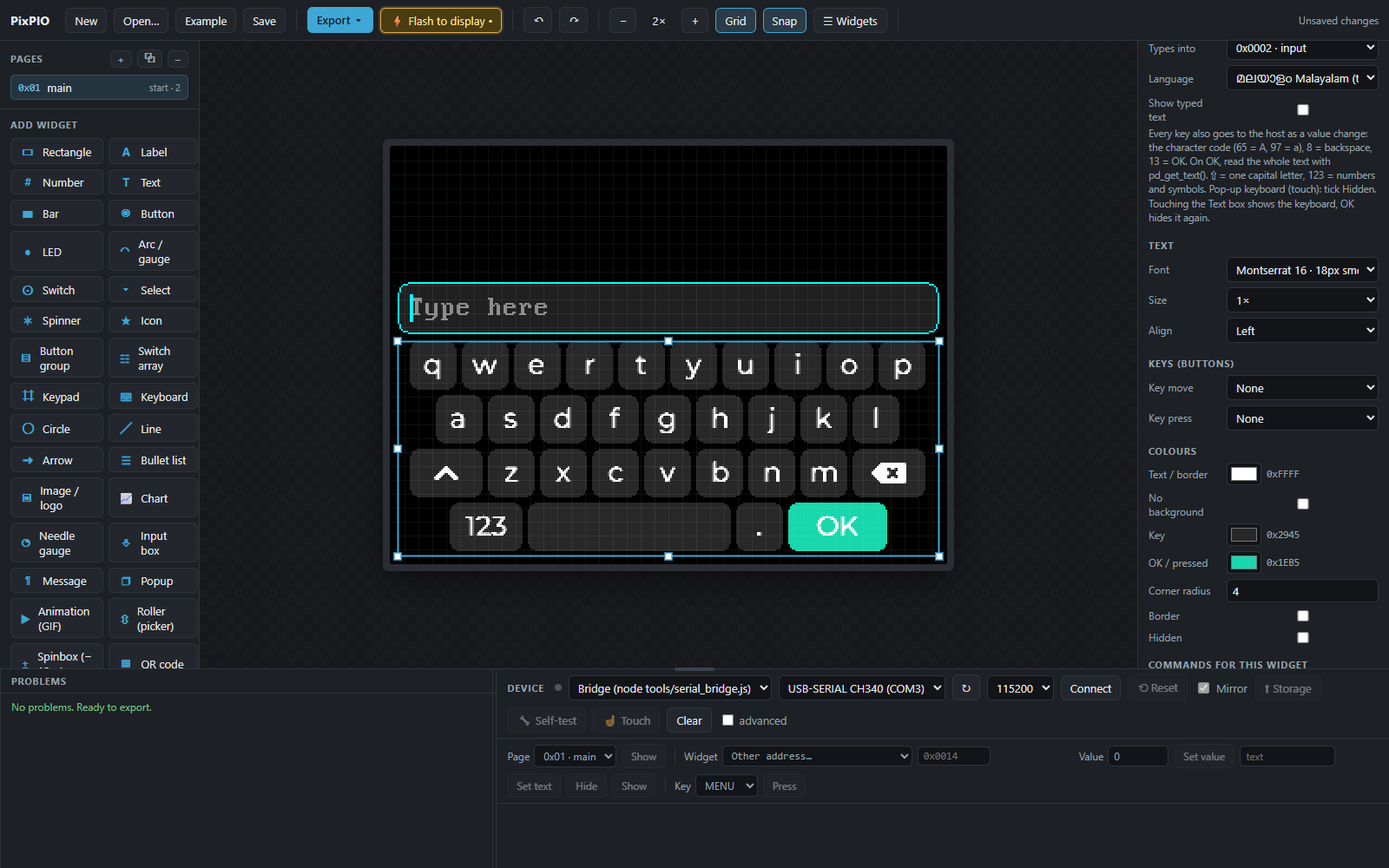Click the undo arrow icon

(538, 21)
